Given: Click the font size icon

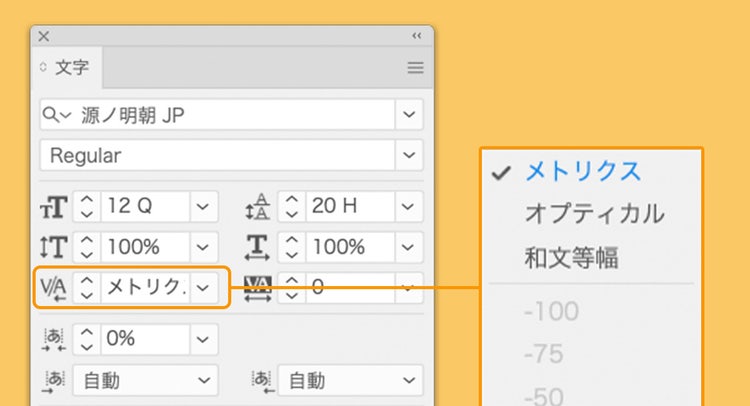Looking at the screenshot, I should (54, 207).
